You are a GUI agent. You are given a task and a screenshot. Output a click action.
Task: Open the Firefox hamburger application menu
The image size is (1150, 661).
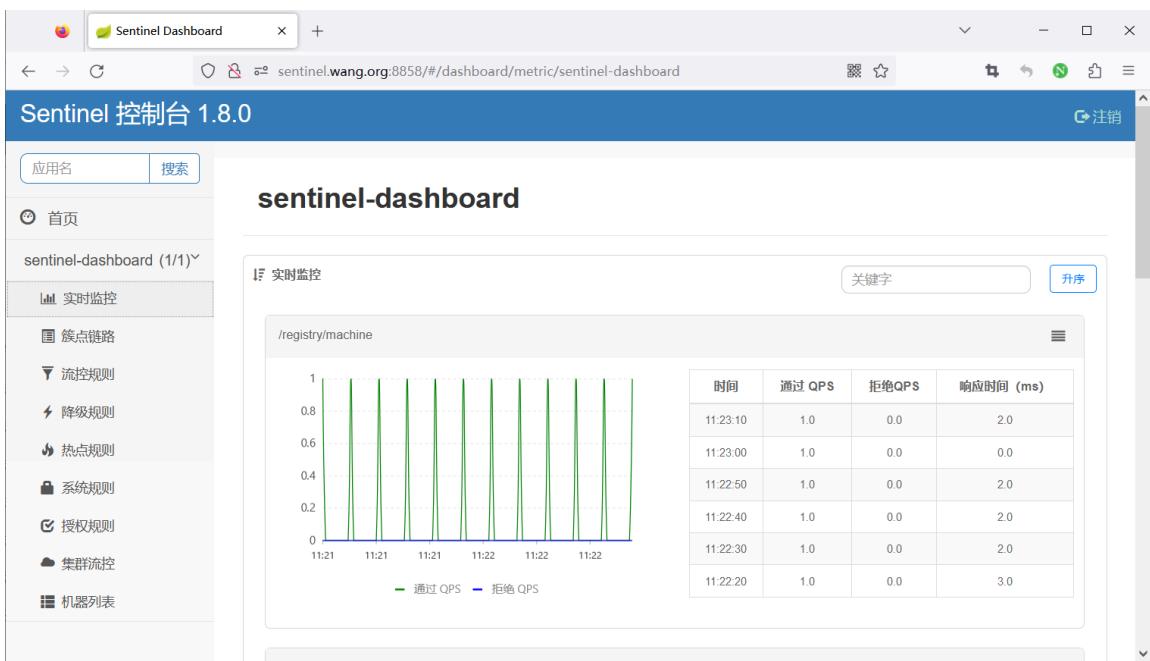tap(1128, 70)
